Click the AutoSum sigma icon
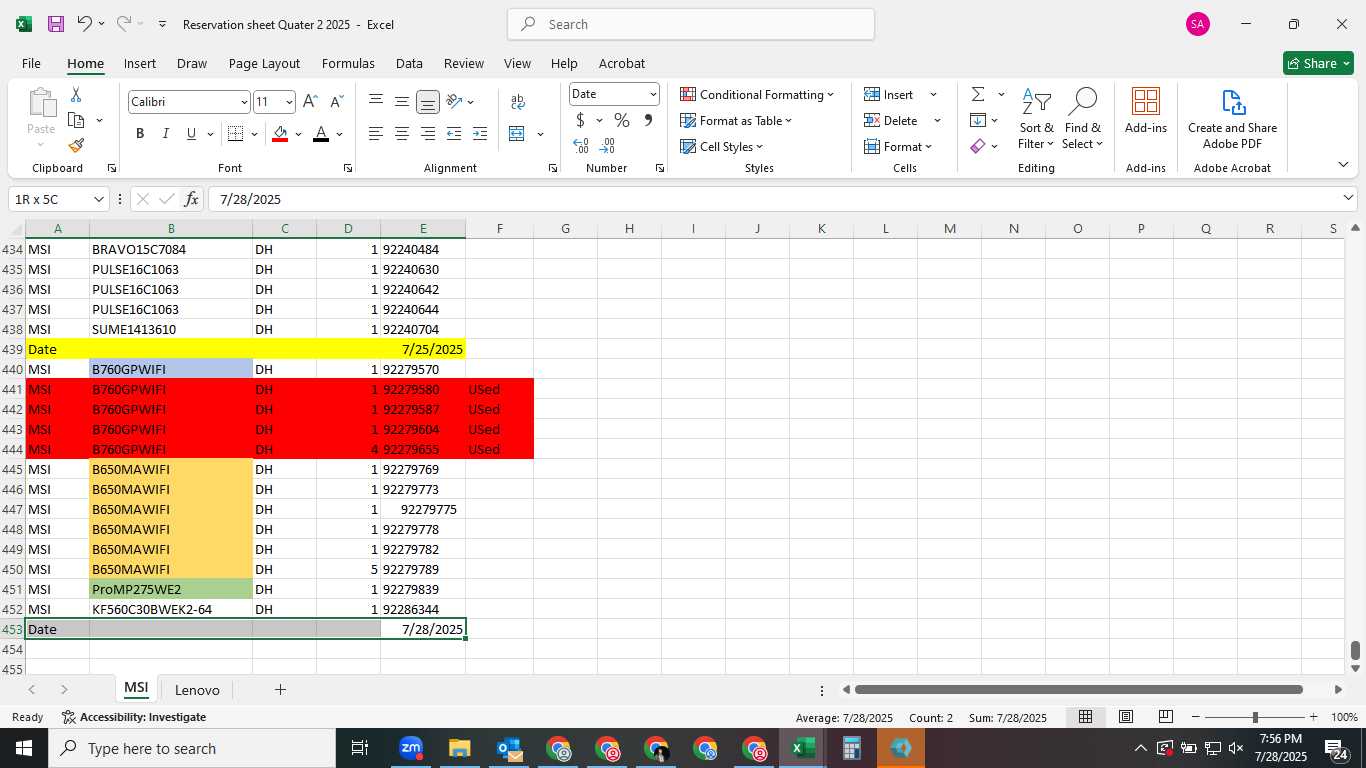 (978, 95)
